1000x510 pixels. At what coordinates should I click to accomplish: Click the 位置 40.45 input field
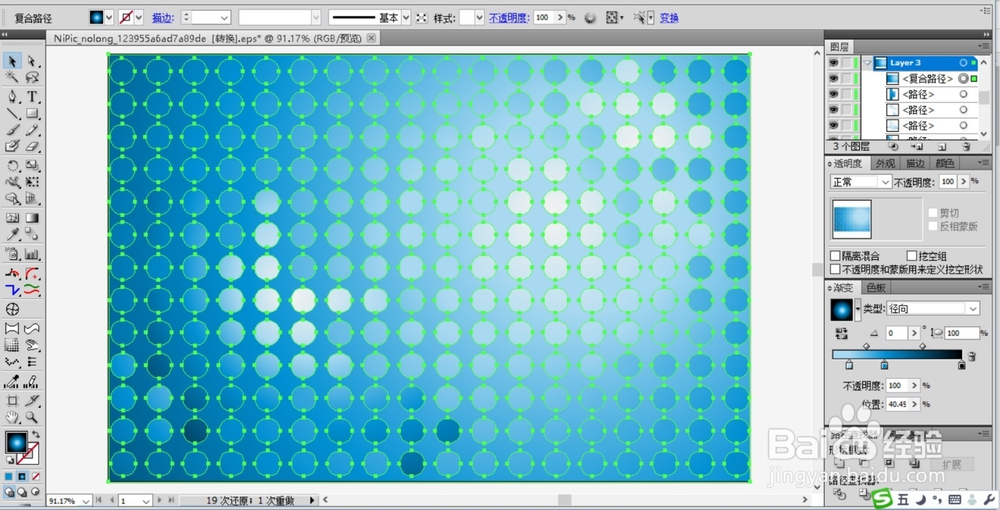coord(899,404)
